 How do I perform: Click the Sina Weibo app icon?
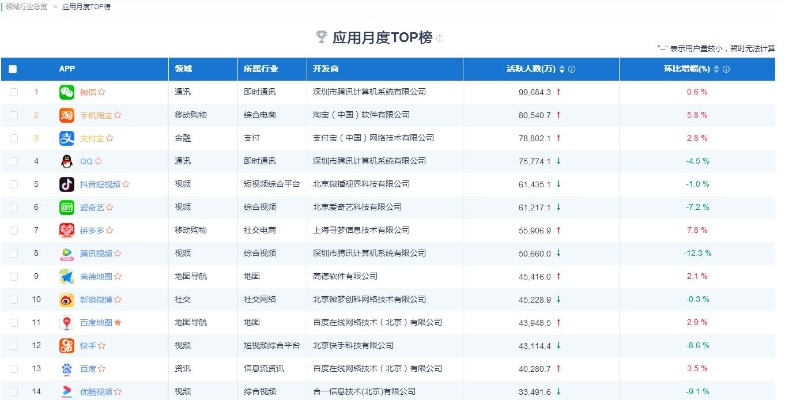[67, 299]
